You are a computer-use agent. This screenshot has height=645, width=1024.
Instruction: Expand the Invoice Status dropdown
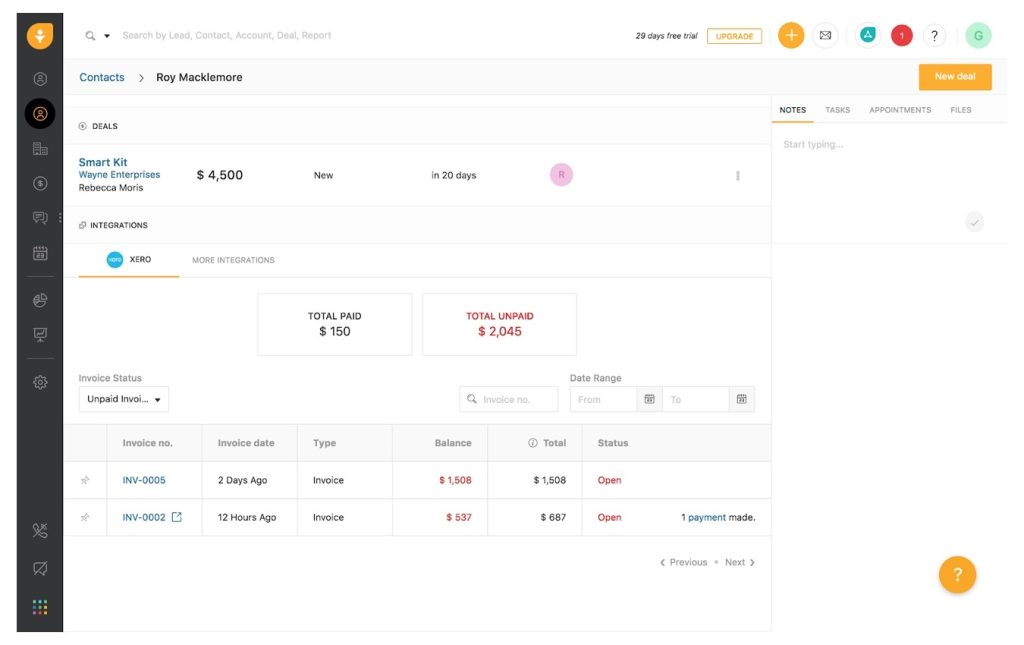124,399
